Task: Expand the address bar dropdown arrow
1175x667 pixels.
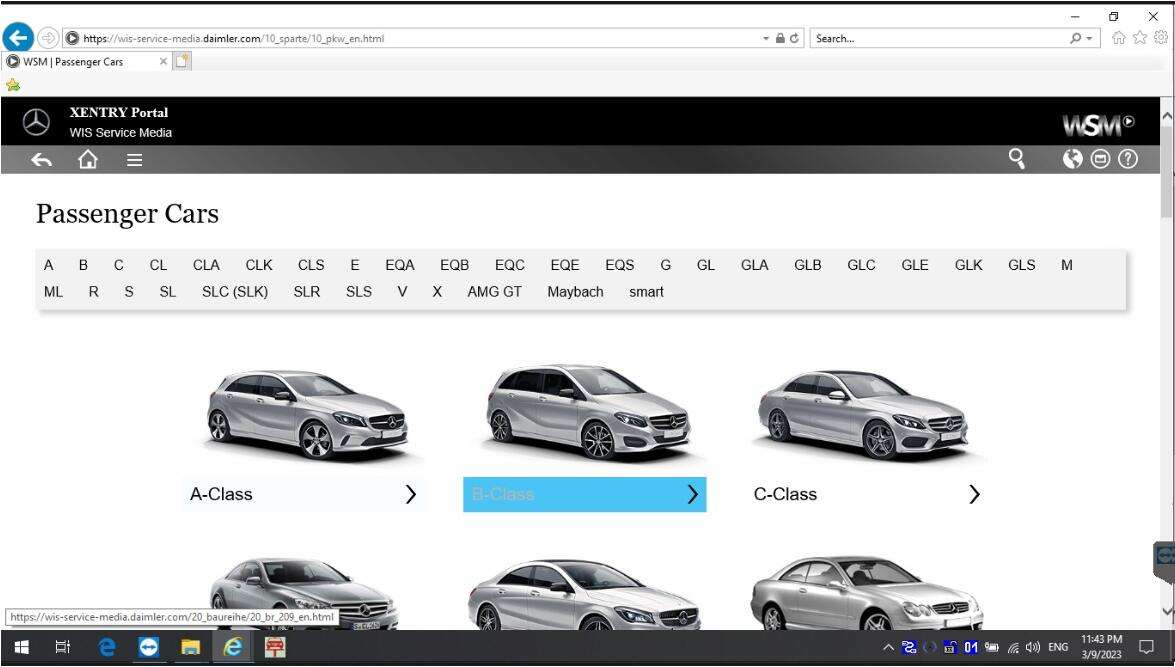Action: click(766, 38)
